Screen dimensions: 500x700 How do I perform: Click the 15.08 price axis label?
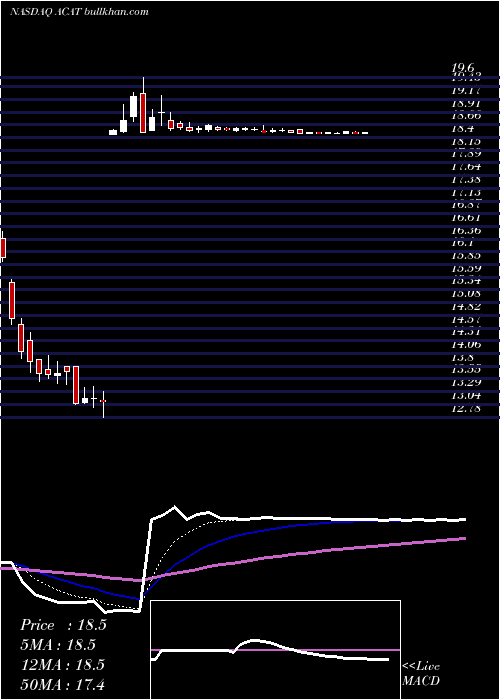[x=467, y=294]
